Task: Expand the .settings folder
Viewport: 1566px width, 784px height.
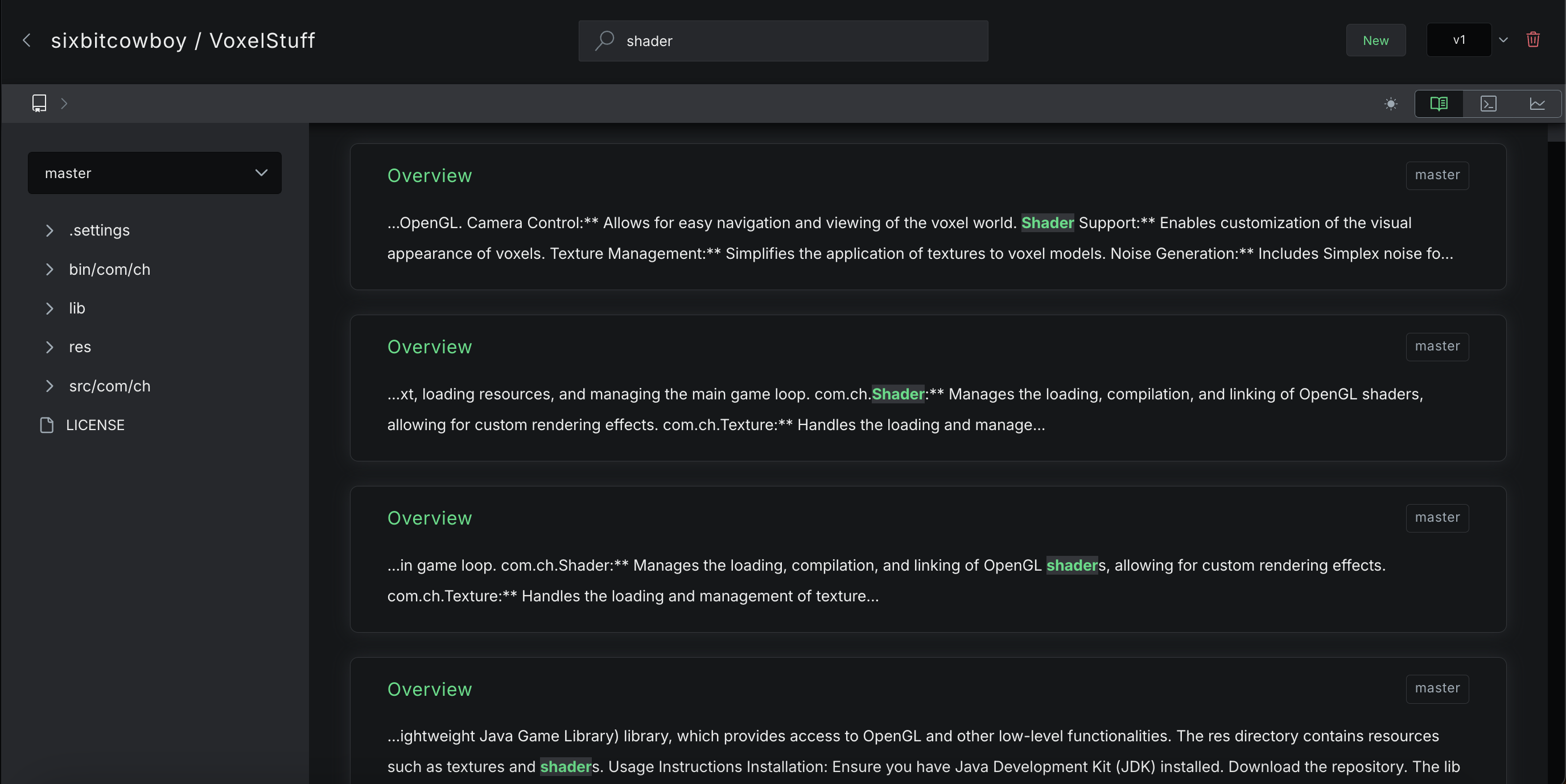Action: [x=50, y=230]
